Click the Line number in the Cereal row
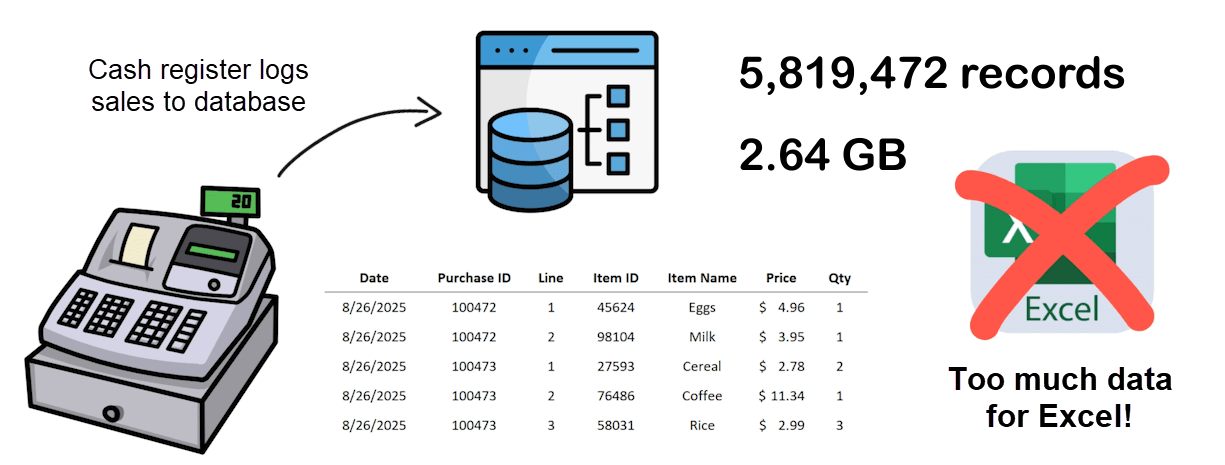 [551, 366]
